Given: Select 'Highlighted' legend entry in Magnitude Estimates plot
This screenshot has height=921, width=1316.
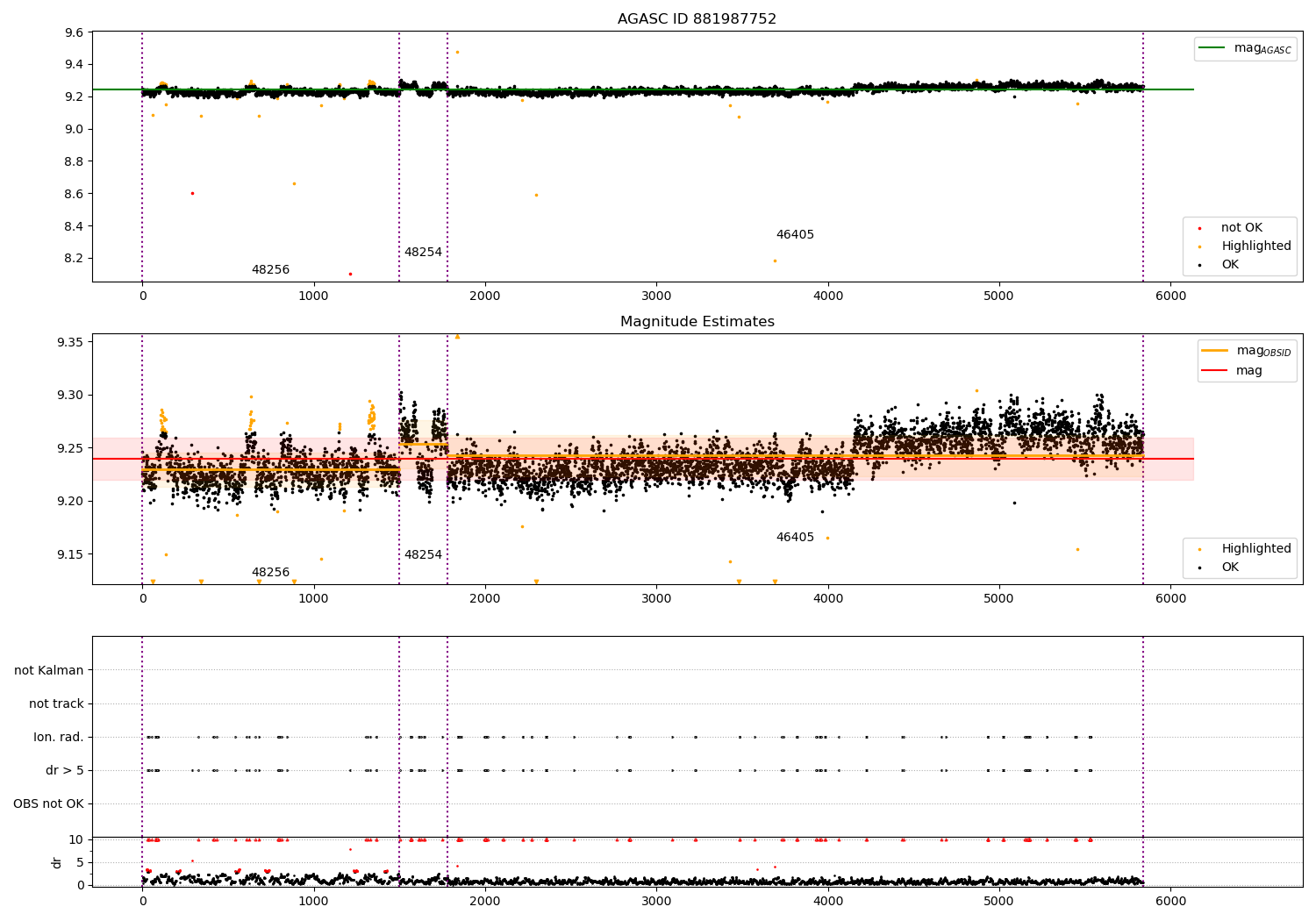Looking at the screenshot, I should click(x=1255, y=548).
